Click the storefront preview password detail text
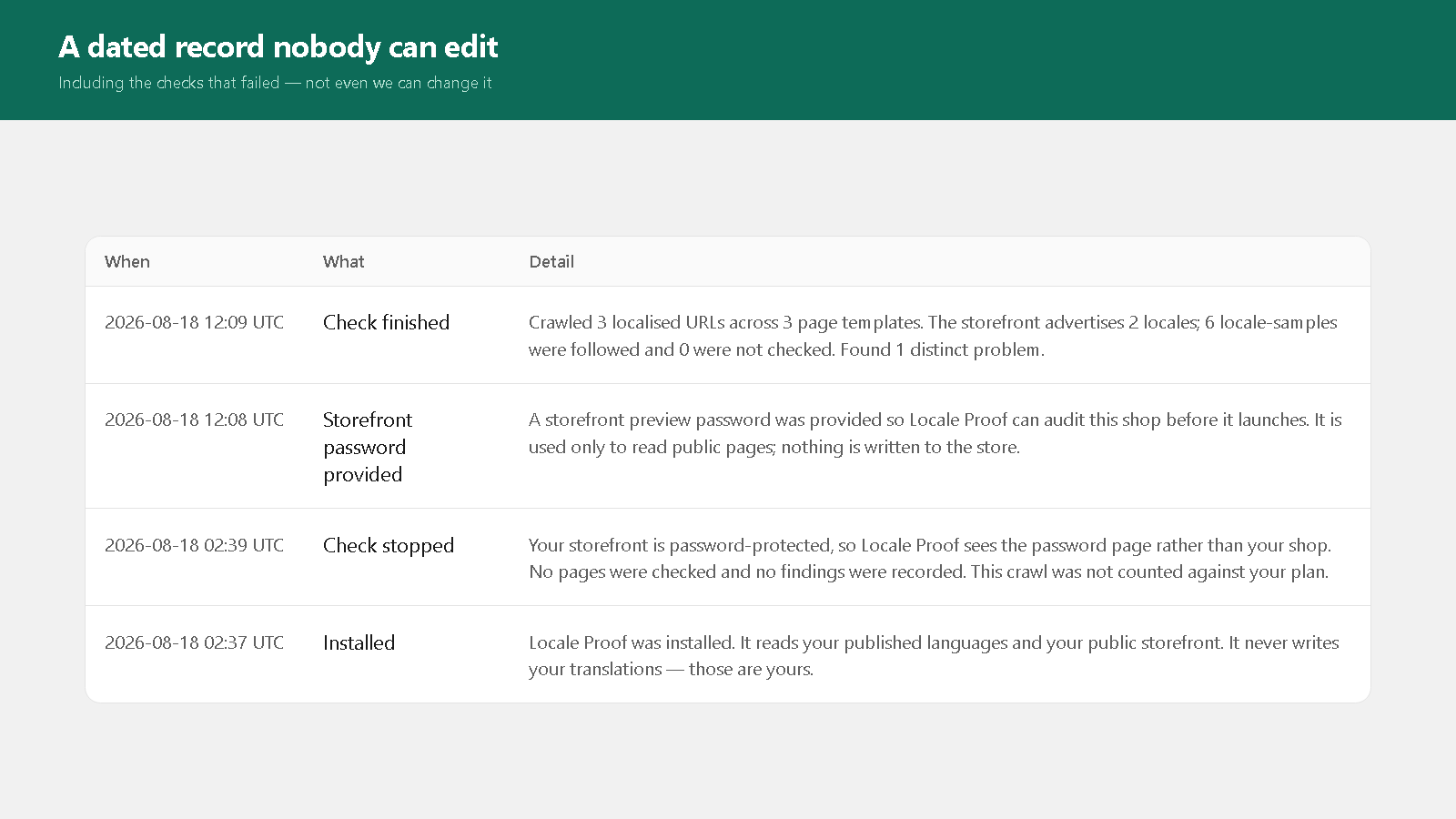Screen dimensions: 1456x819 point(935,433)
